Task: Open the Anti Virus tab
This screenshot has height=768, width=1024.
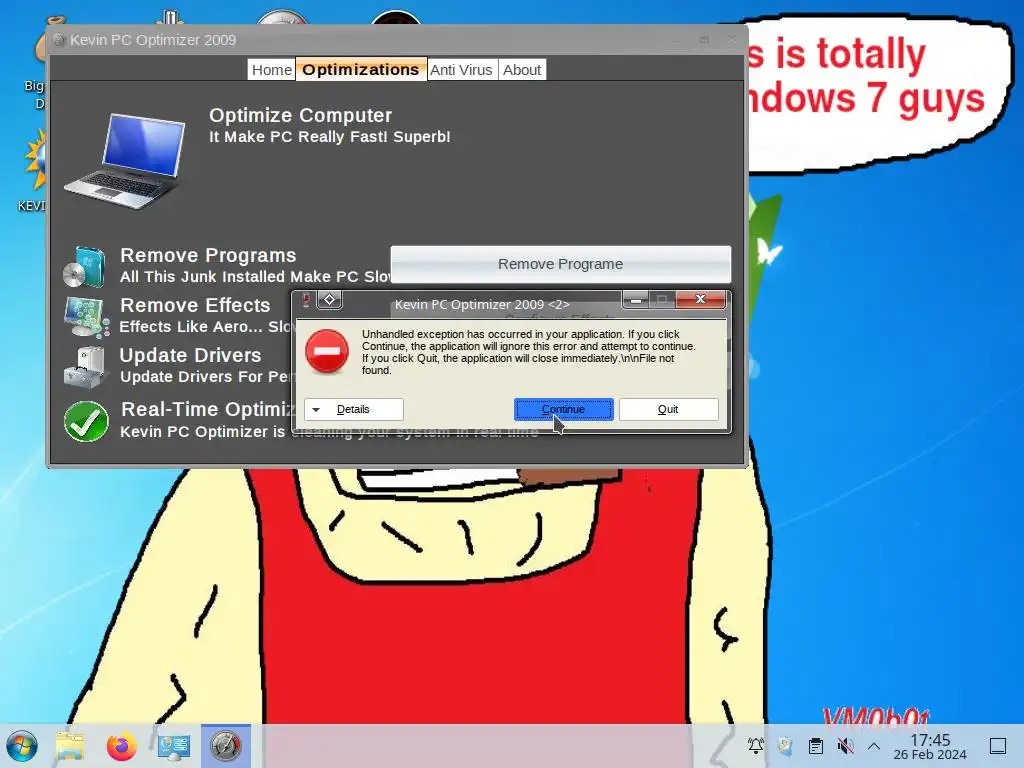Action: pyautogui.click(x=461, y=70)
